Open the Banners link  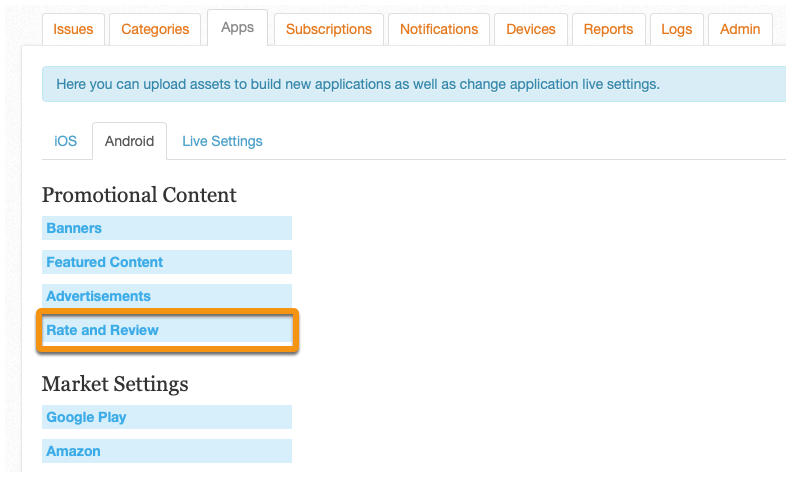[x=166, y=228]
